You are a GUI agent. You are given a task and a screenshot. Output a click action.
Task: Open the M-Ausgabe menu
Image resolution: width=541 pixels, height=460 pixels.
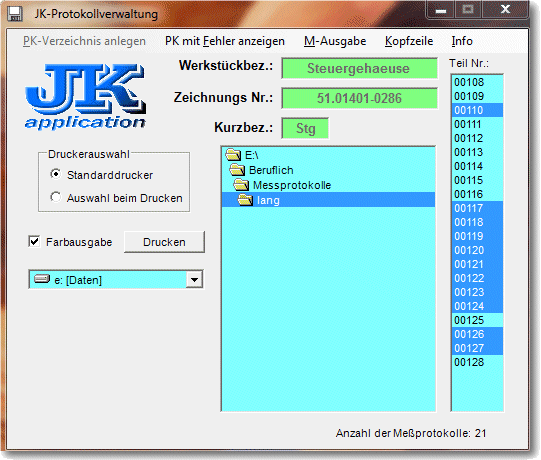pyautogui.click(x=335, y=41)
